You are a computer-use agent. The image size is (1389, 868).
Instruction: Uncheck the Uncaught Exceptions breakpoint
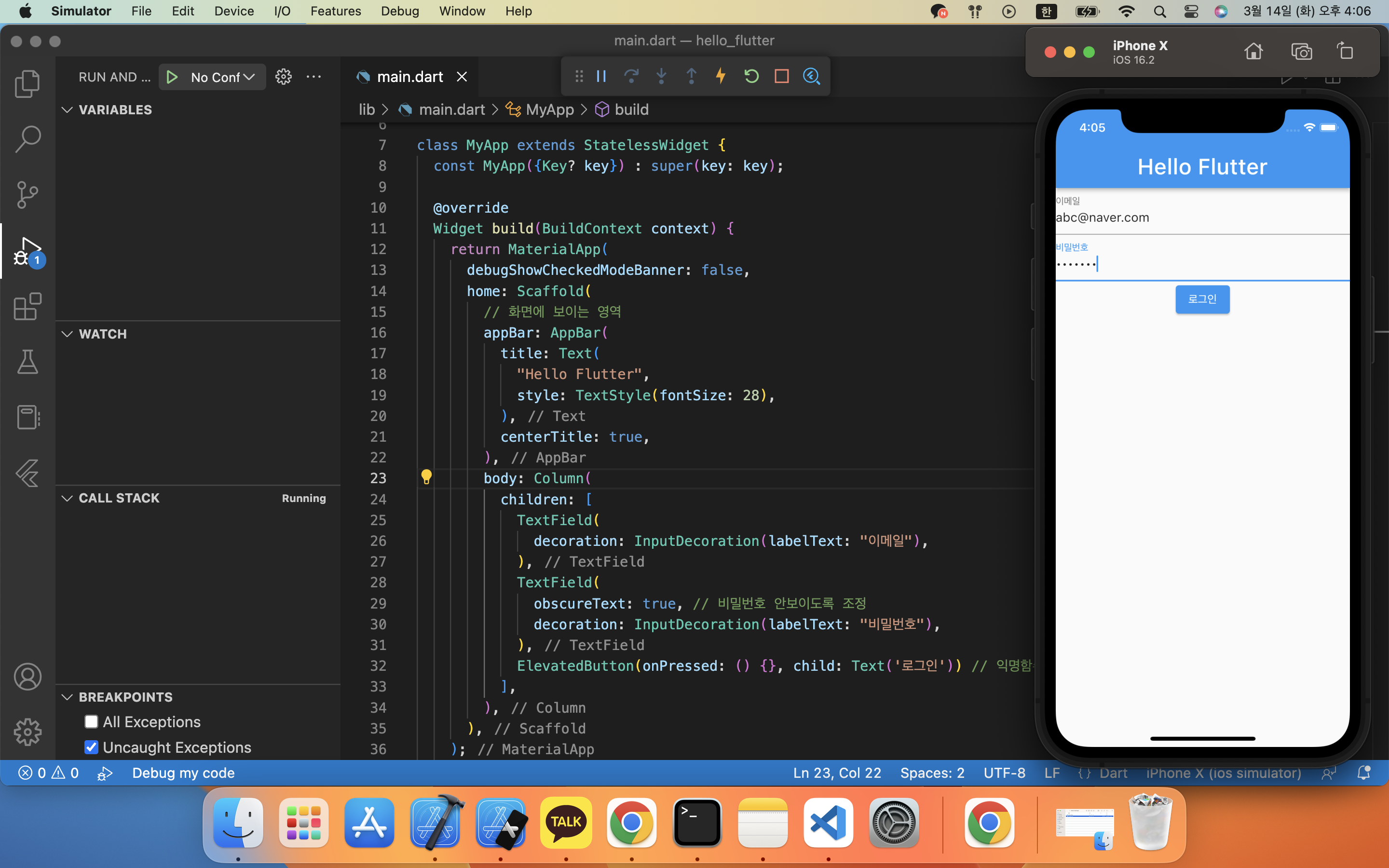click(x=91, y=747)
